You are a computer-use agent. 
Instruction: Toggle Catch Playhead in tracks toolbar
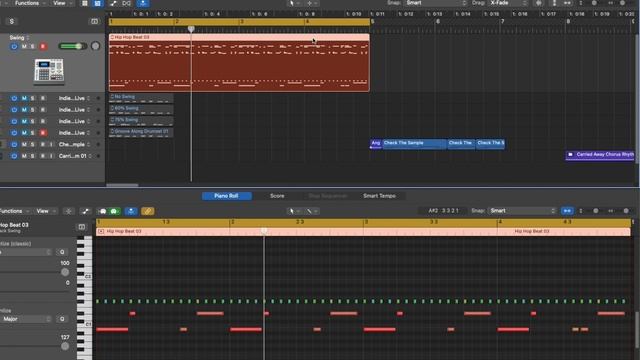pos(143,3)
